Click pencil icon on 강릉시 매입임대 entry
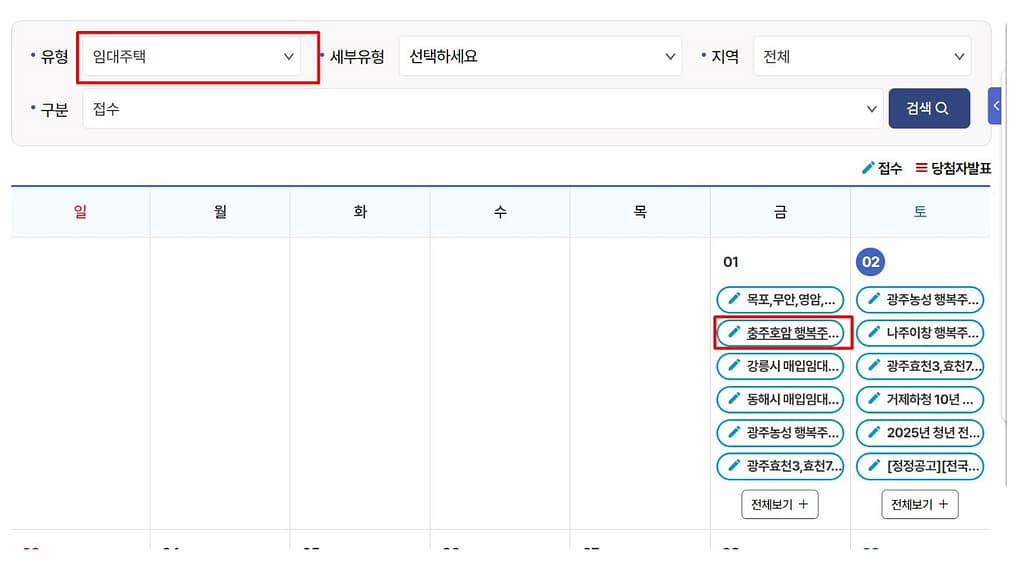1024x567 pixels. (x=734, y=366)
